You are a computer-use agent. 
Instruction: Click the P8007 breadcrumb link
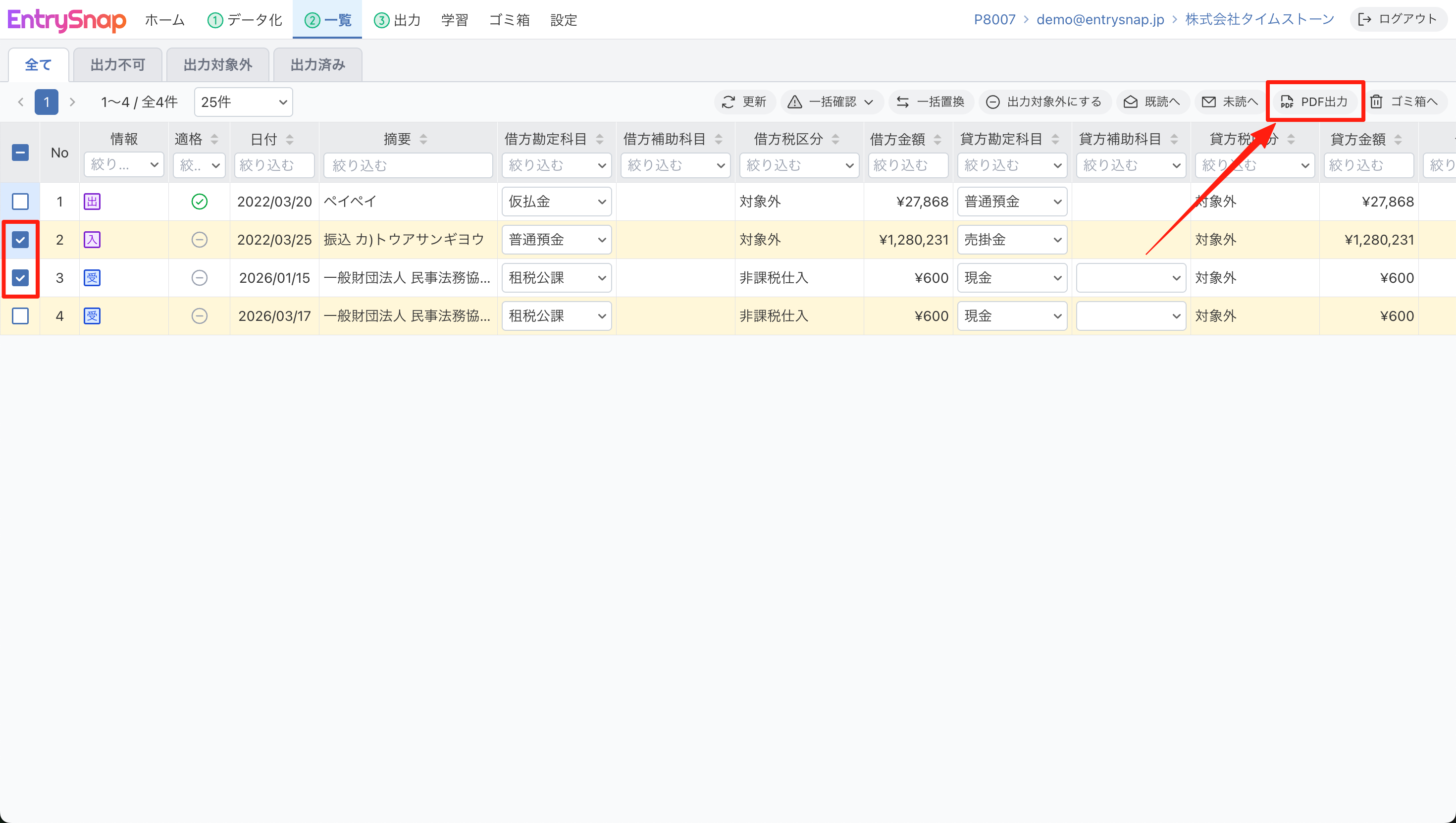point(995,20)
